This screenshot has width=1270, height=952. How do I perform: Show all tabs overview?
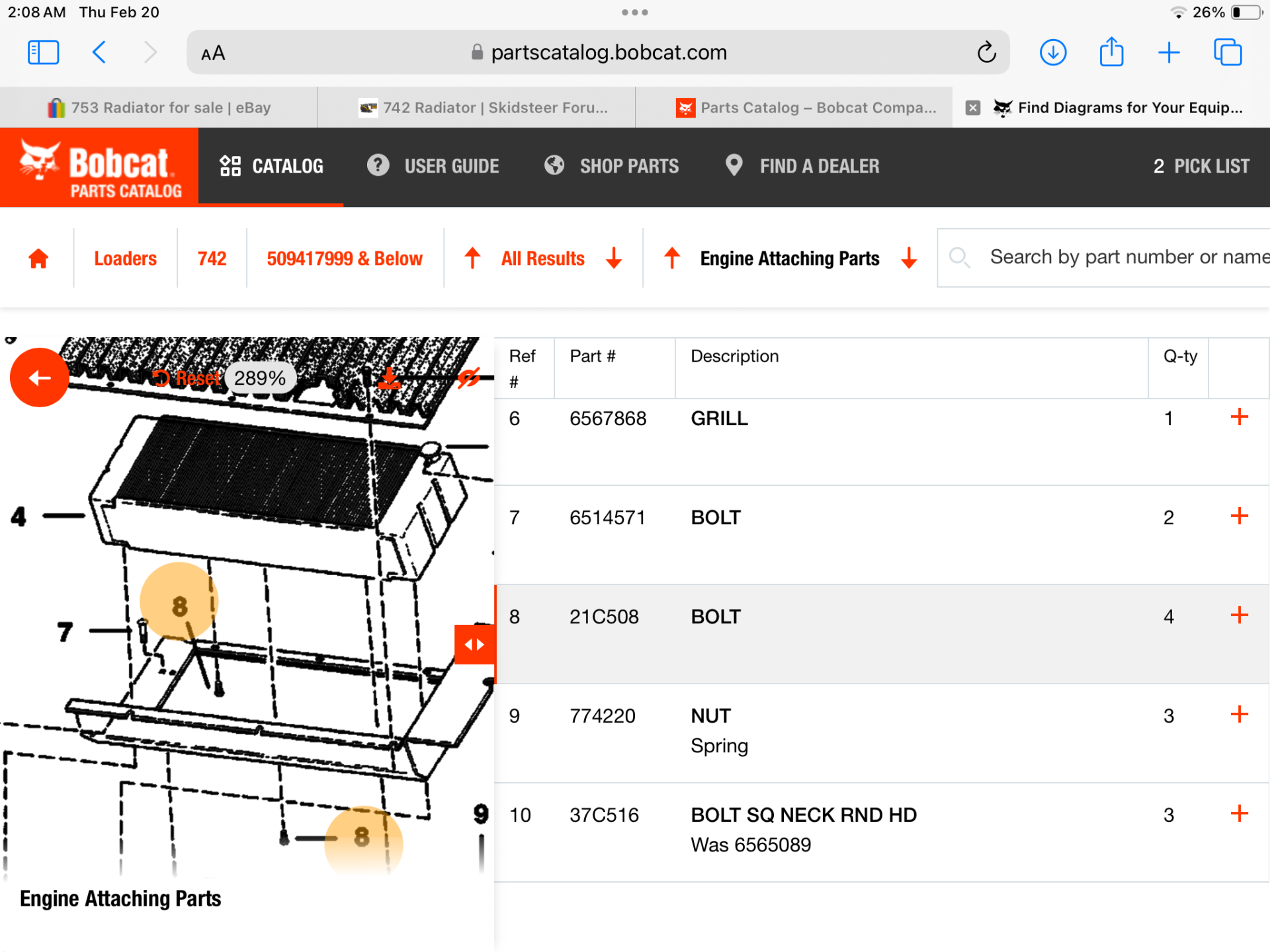click(1228, 52)
